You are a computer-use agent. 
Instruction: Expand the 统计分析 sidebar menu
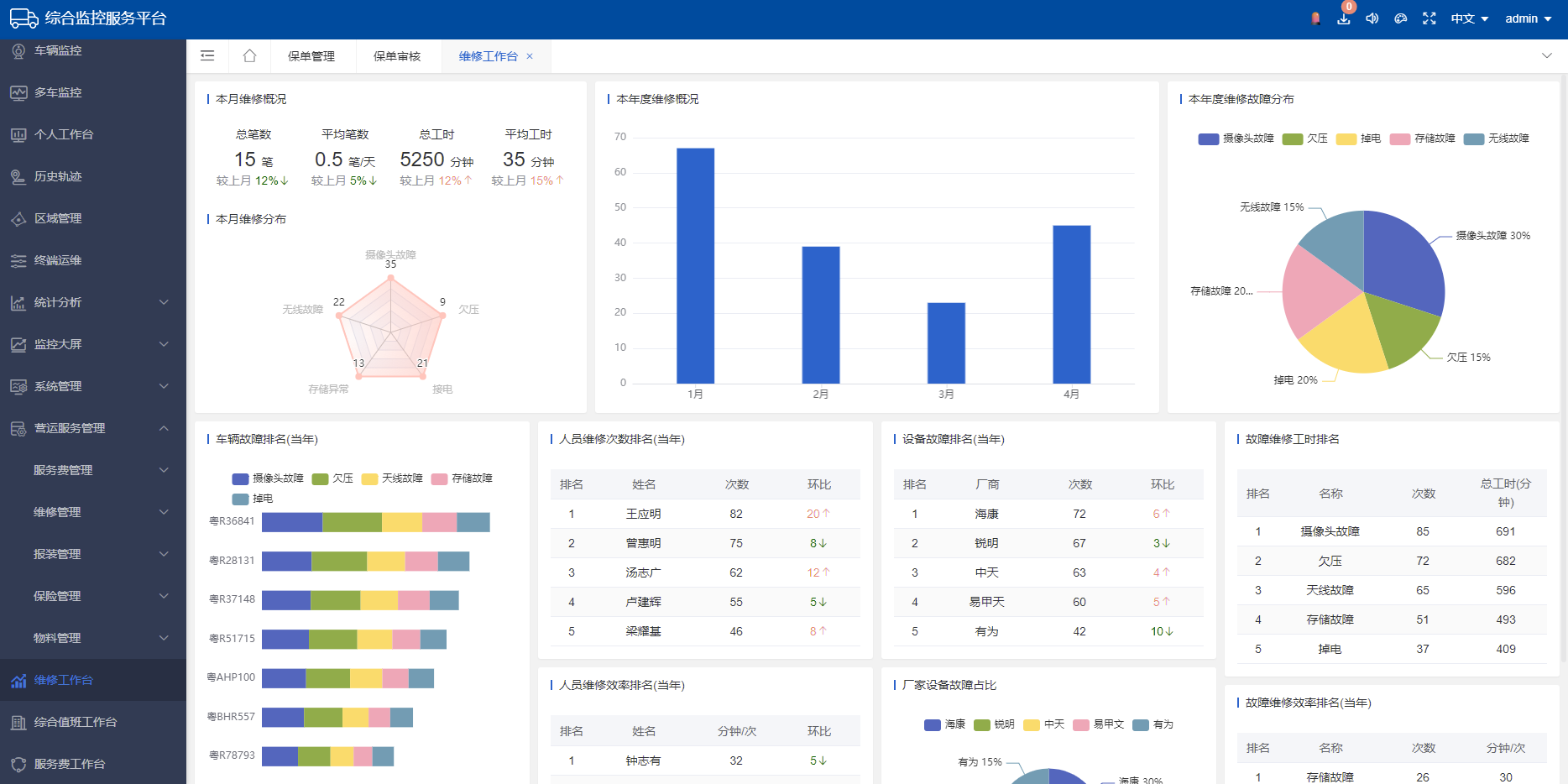coord(92,302)
